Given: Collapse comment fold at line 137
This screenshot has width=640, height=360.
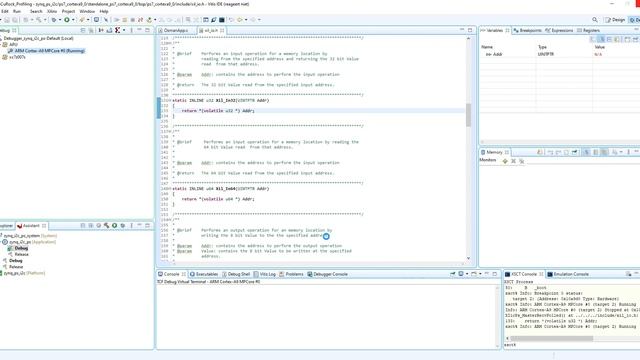Looking at the screenshot, I should point(170,131).
